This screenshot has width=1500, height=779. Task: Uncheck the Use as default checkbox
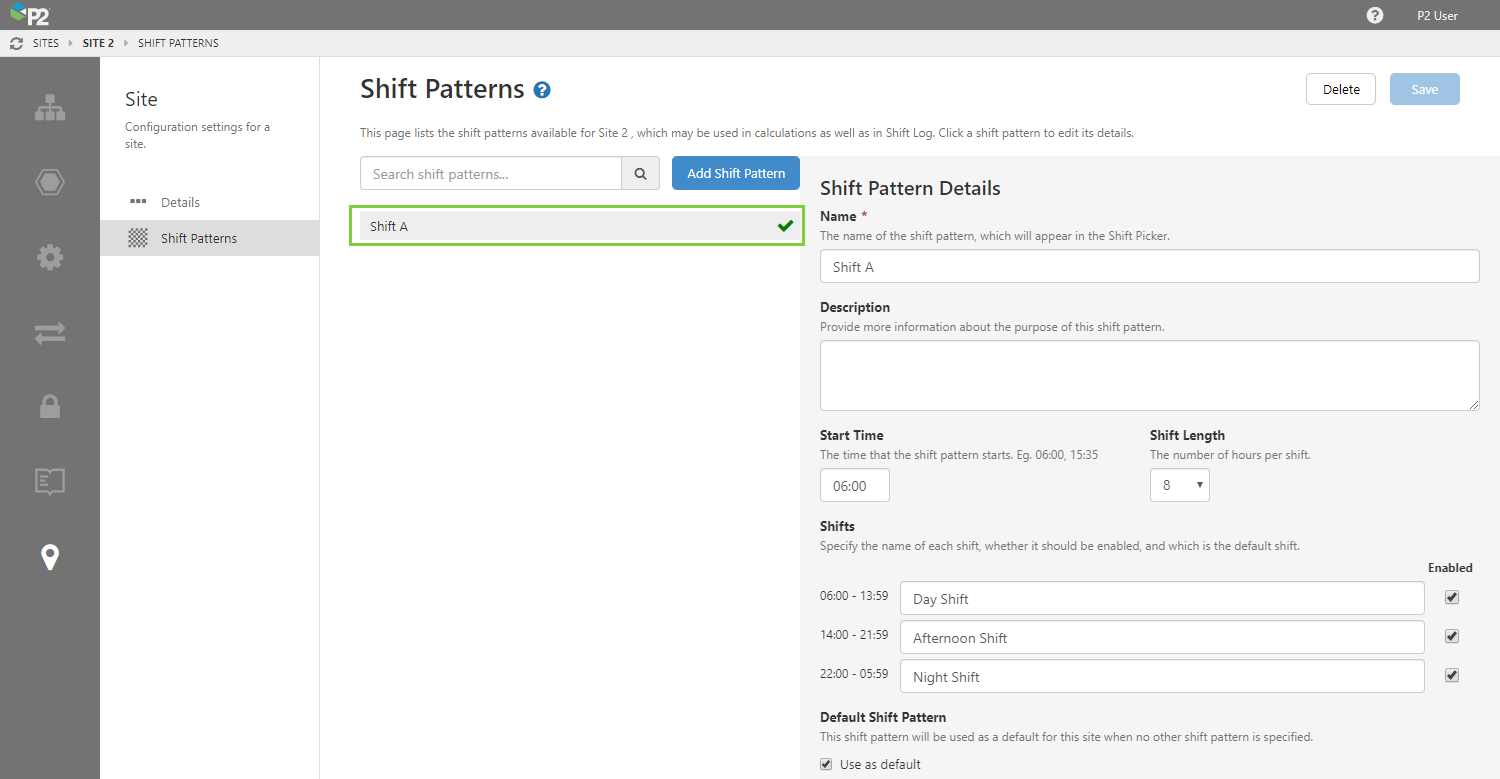826,764
